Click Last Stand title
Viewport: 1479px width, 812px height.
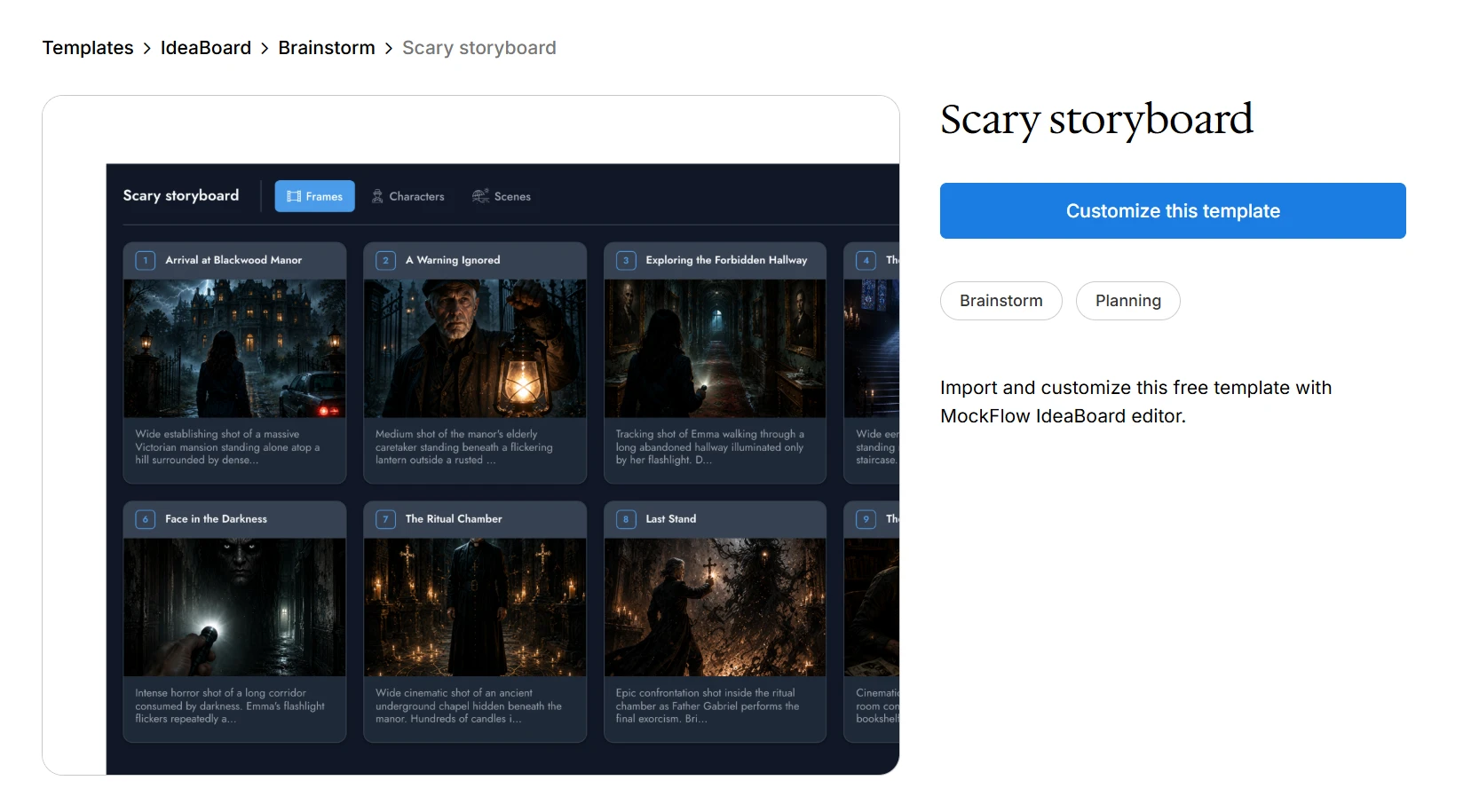tap(671, 519)
